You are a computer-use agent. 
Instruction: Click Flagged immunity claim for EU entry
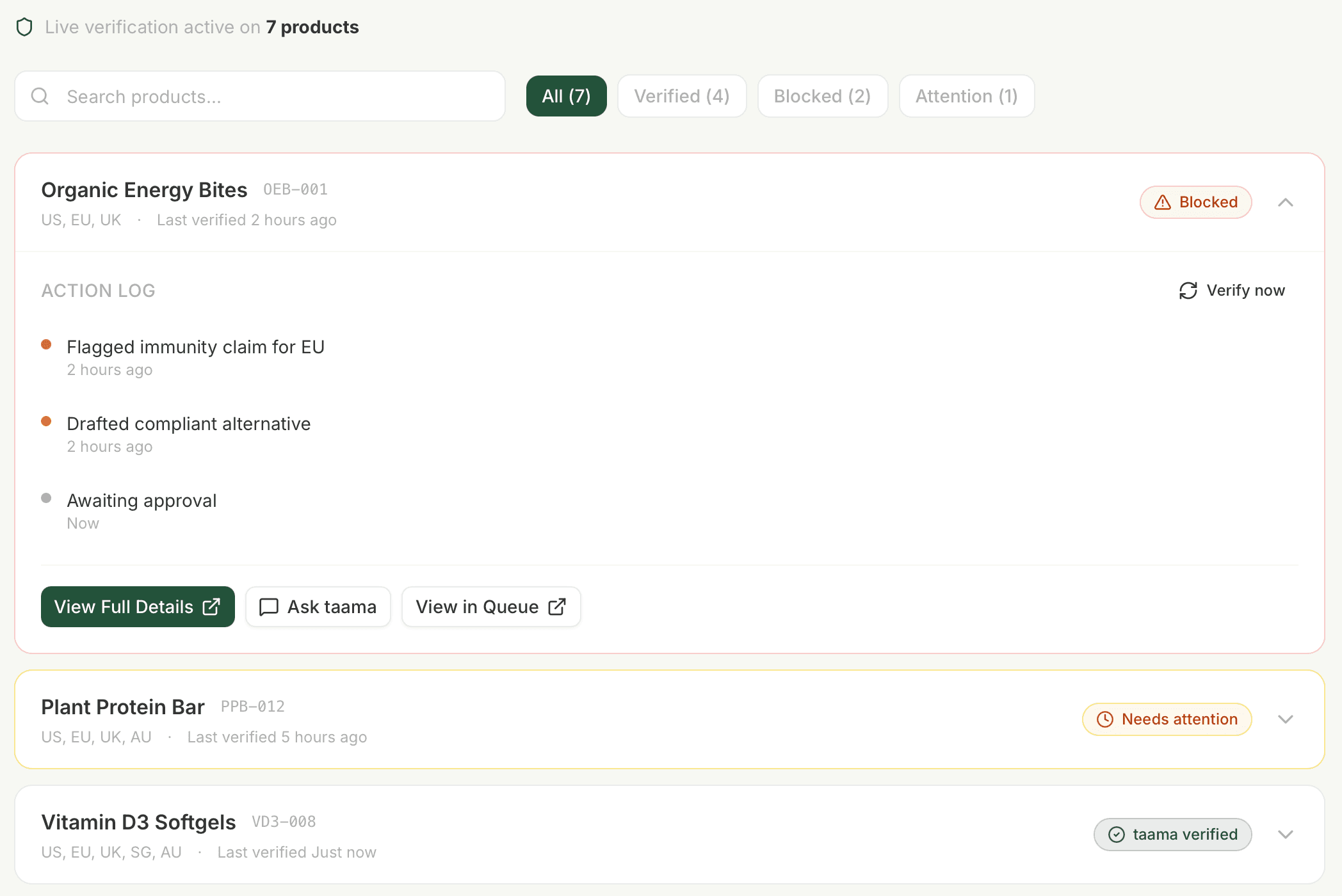195,347
